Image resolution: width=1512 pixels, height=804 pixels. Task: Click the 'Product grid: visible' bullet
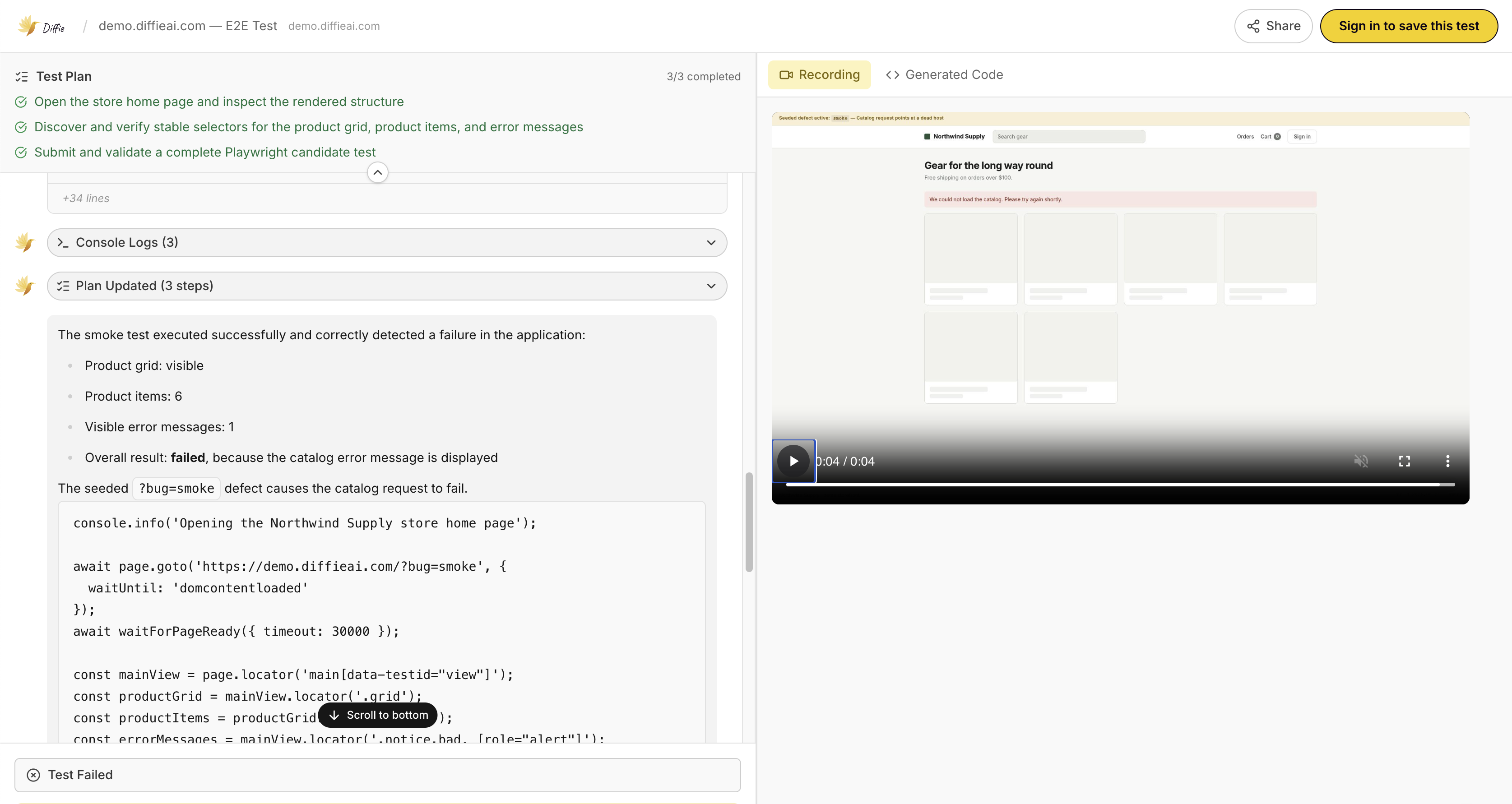[x=144, y=365]
